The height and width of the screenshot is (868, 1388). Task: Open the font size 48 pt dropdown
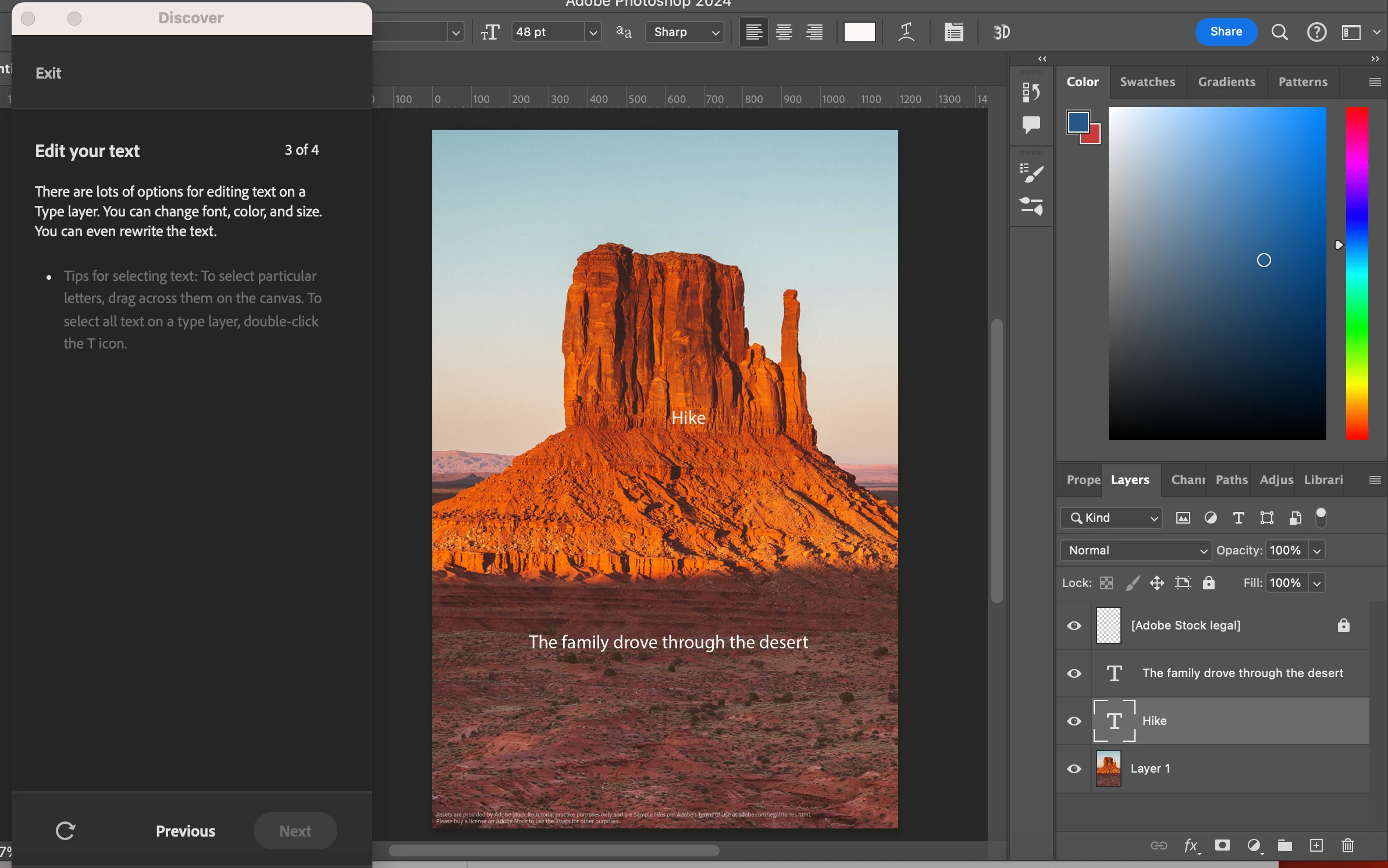(593, 33)
